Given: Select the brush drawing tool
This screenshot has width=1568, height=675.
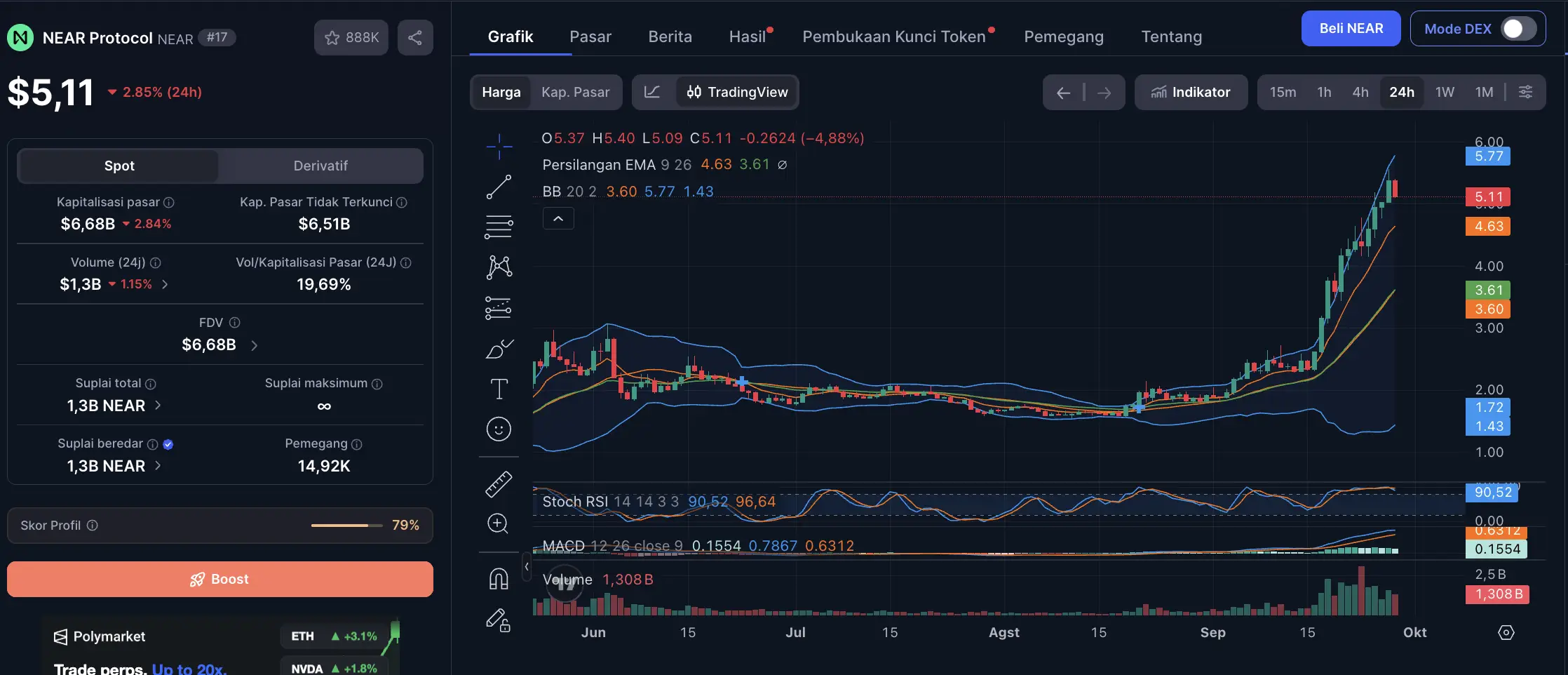Looking at the screenshot, I should pyautogui.click(x=499, y=348).
